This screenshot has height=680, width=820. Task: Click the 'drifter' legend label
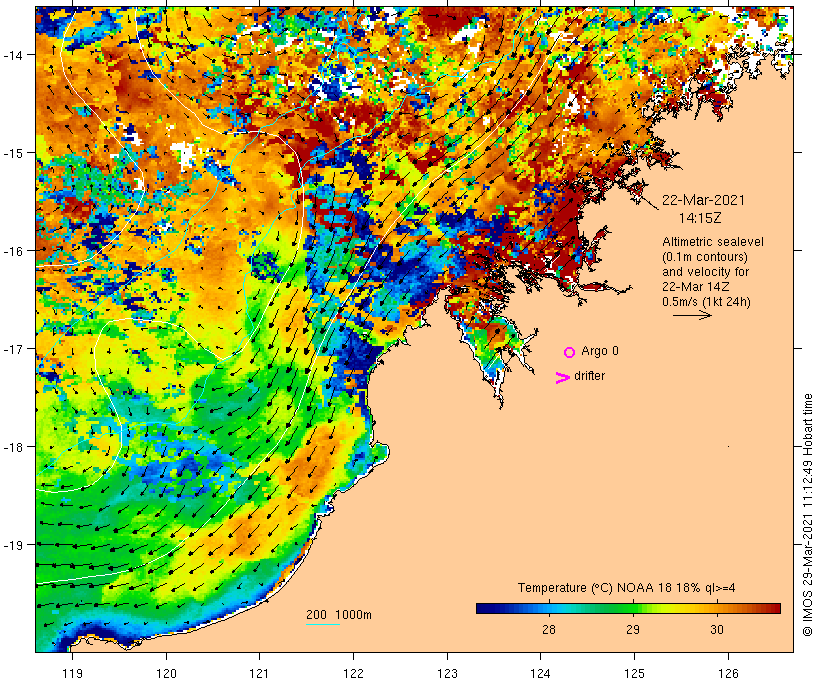pyautogui.click(x=589, y=376)
